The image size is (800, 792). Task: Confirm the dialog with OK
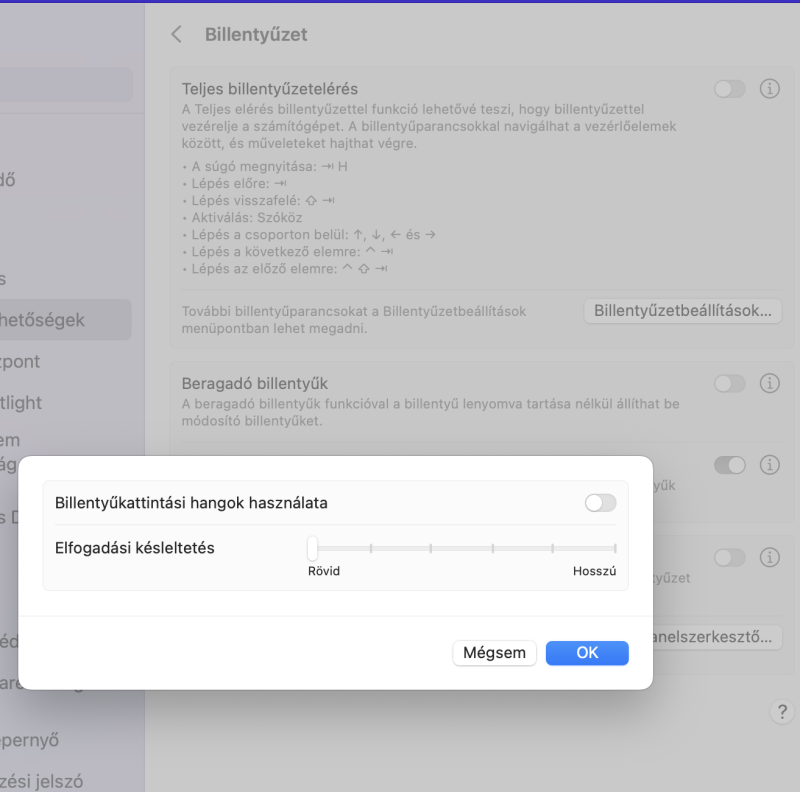[587, 653]
